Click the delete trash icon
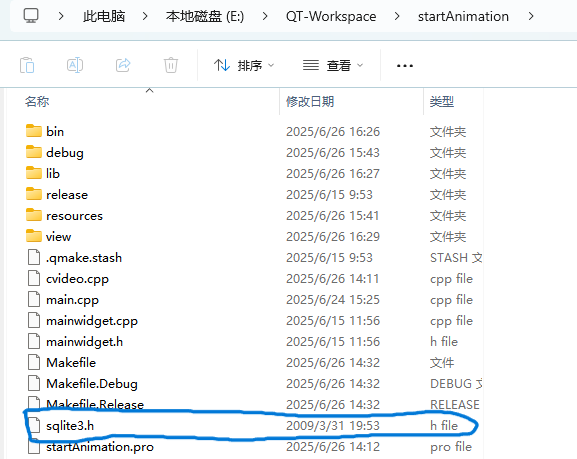This screenshot has width=577, height=459. tap(171, 65)
